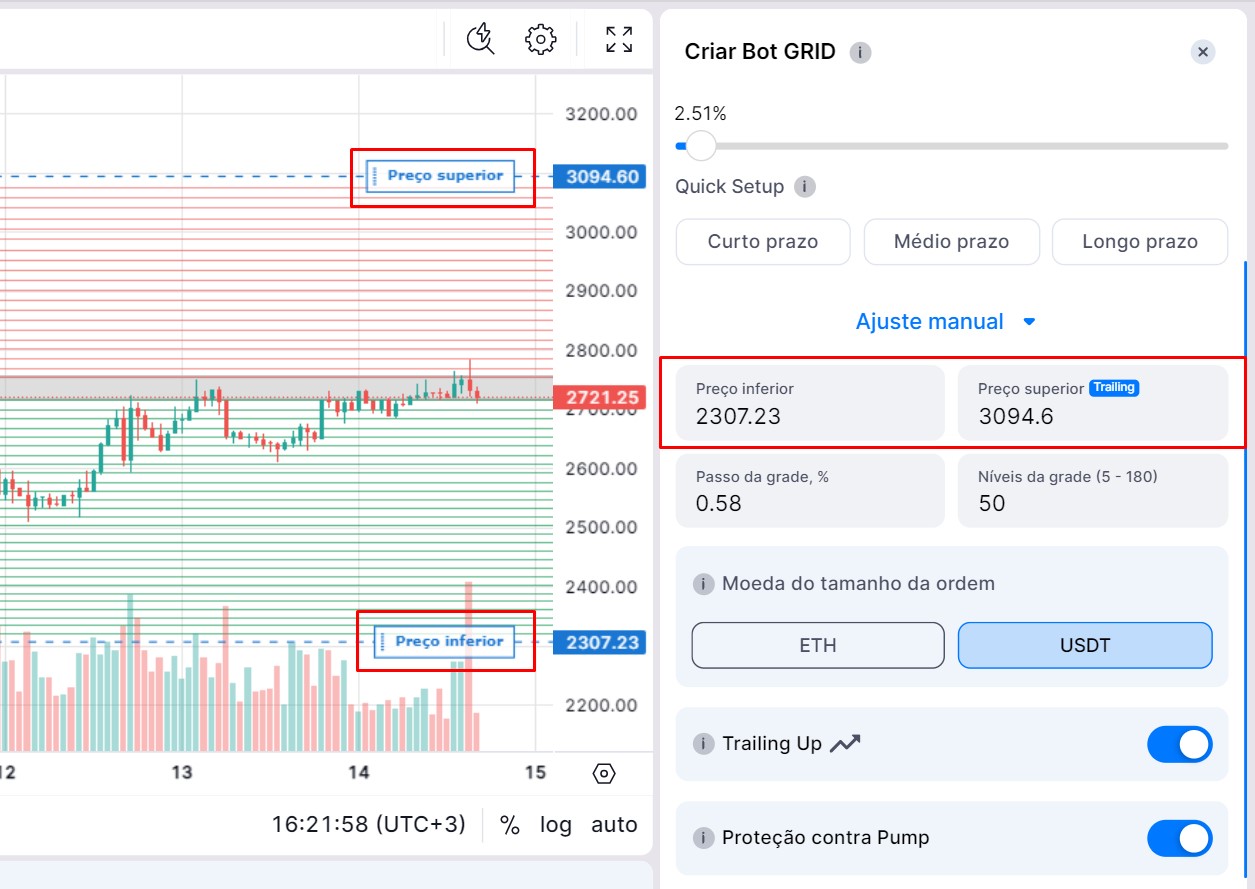Turn off Proteção contra Pump switch
This screenshot has width=1255, height=889.
click(1179, 839)
